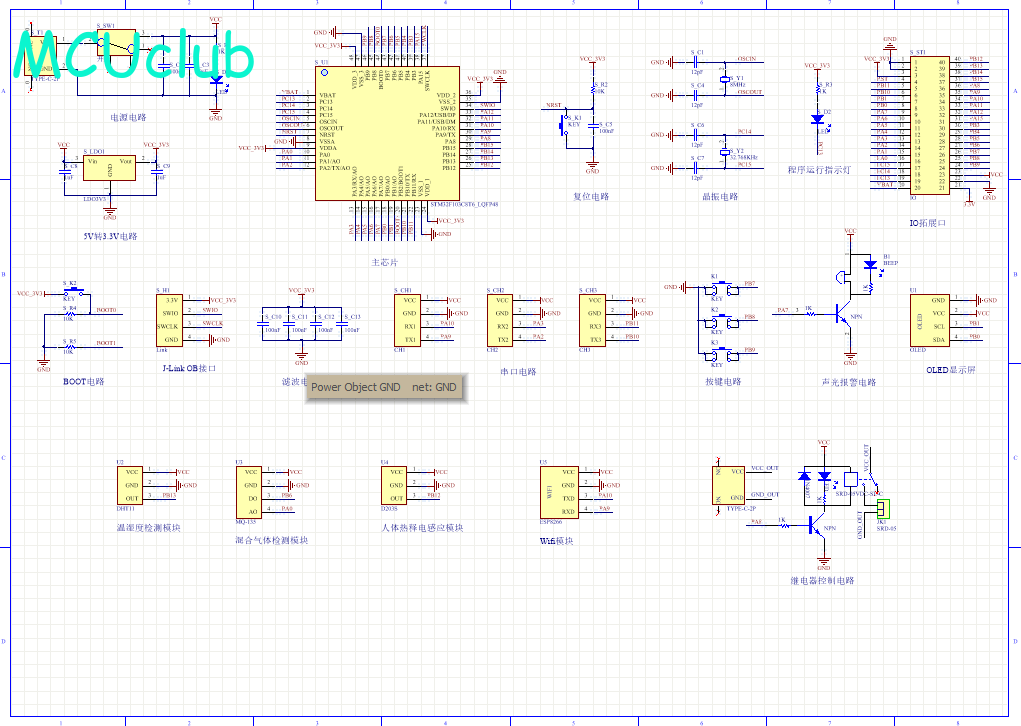
Task: Select the D2 LED run indicator
Action: [x=817, y=119]
